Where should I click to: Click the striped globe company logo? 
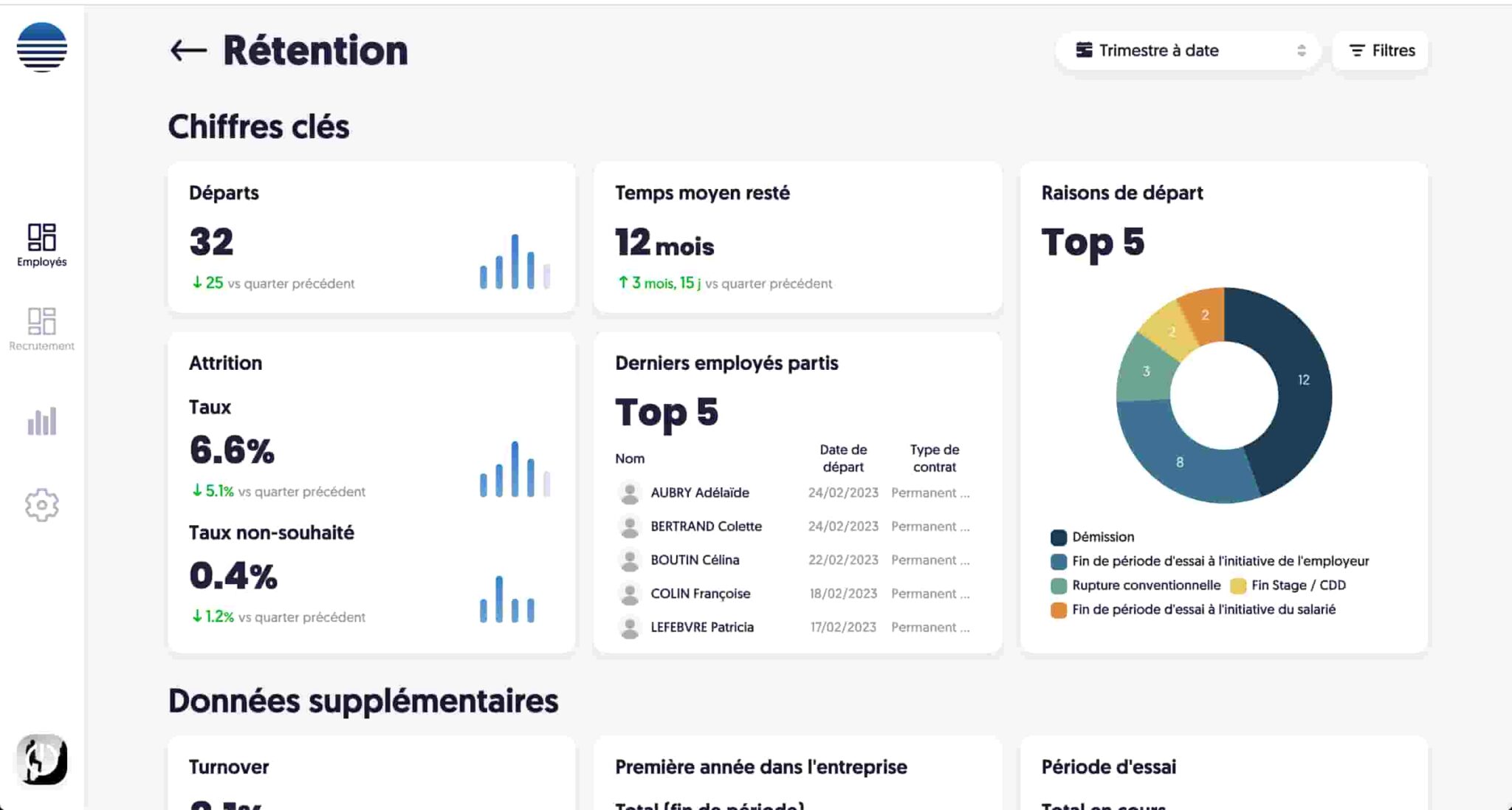pos(42,47)
